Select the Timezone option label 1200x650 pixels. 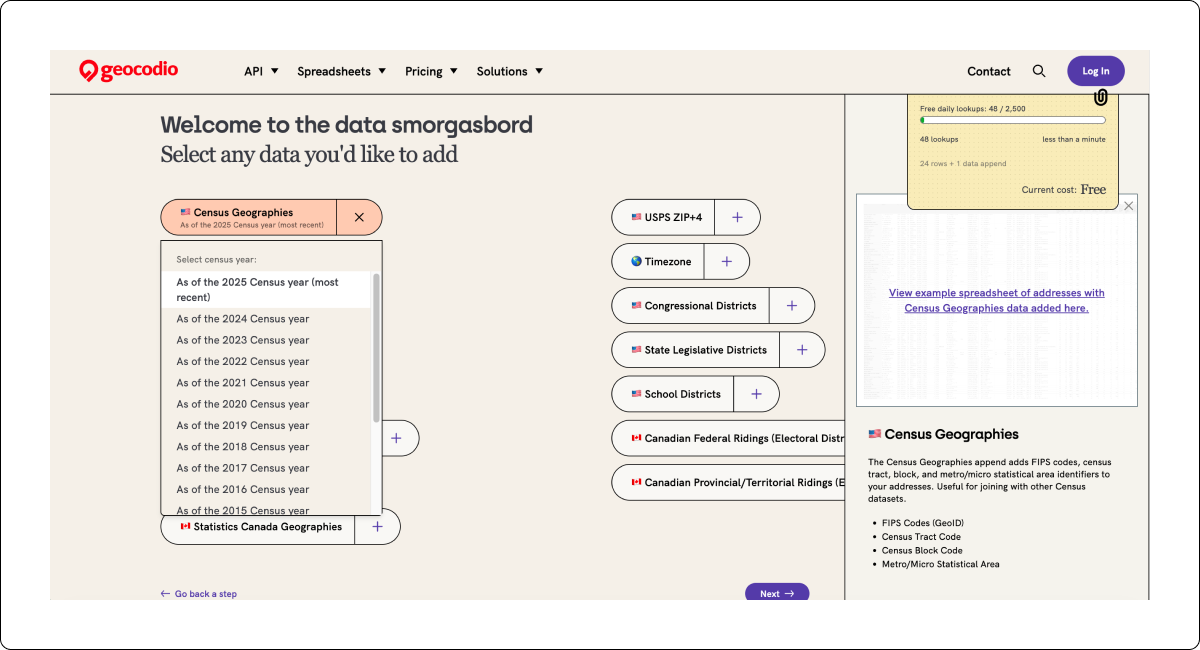660,261
